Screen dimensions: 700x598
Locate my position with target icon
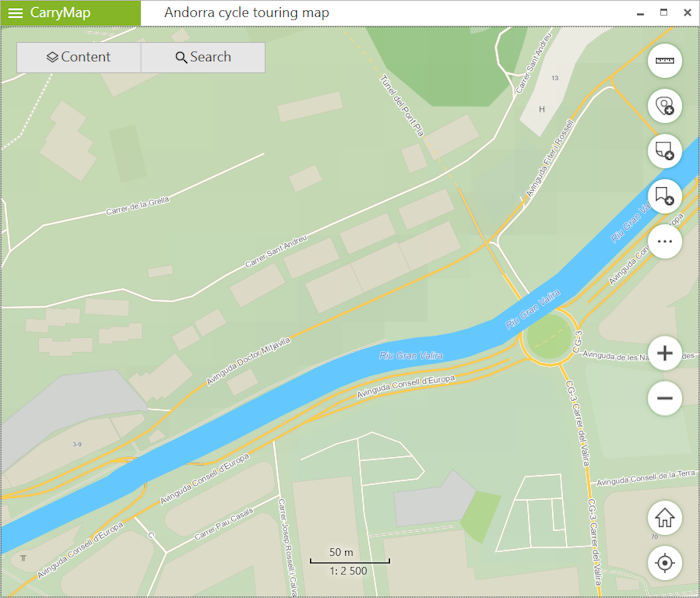(665, 563)
